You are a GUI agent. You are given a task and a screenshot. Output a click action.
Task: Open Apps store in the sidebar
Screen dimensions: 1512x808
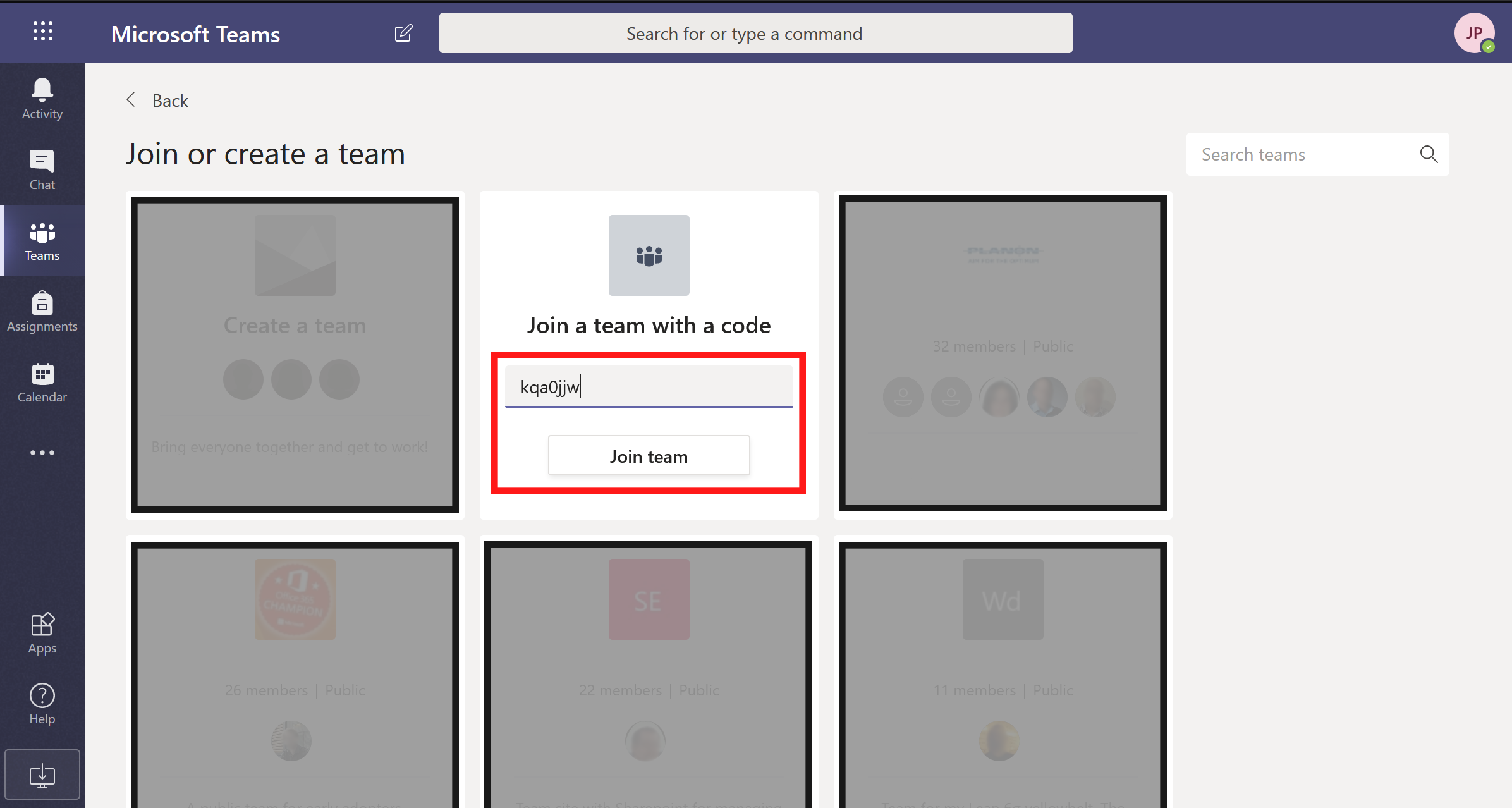pyautogui.click(x=42, y=634)
